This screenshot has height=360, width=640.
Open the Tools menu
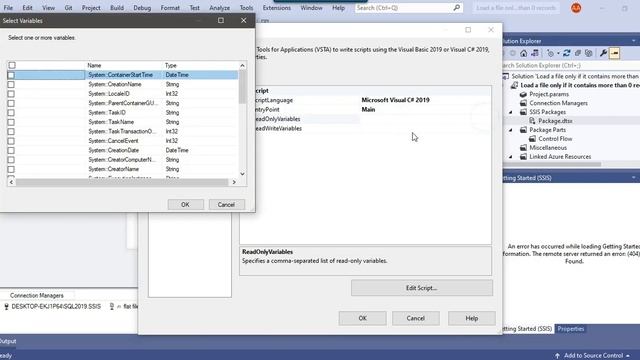click(x=246, y=8)
